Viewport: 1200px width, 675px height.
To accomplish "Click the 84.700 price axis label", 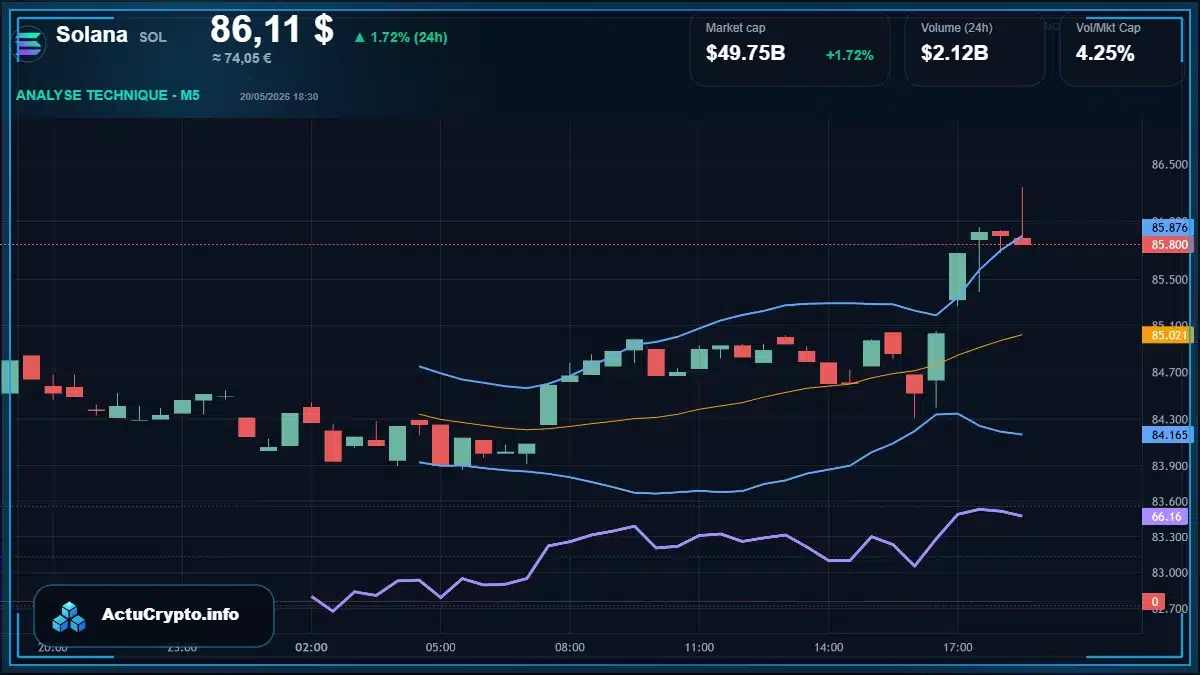I will coord(1169,373).
